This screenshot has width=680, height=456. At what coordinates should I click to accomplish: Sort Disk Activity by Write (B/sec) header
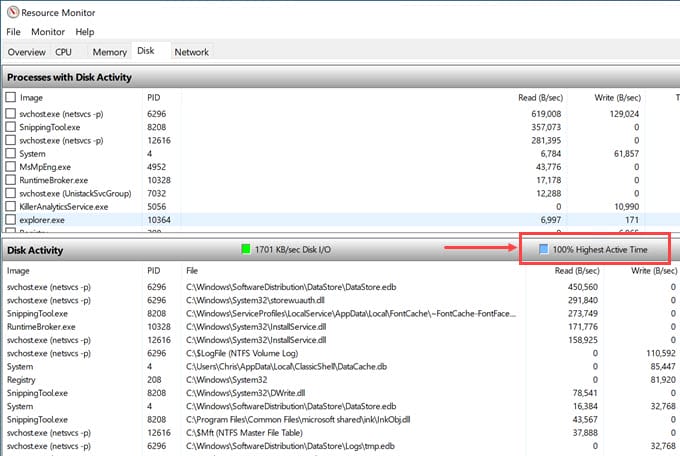click(654, 270)
